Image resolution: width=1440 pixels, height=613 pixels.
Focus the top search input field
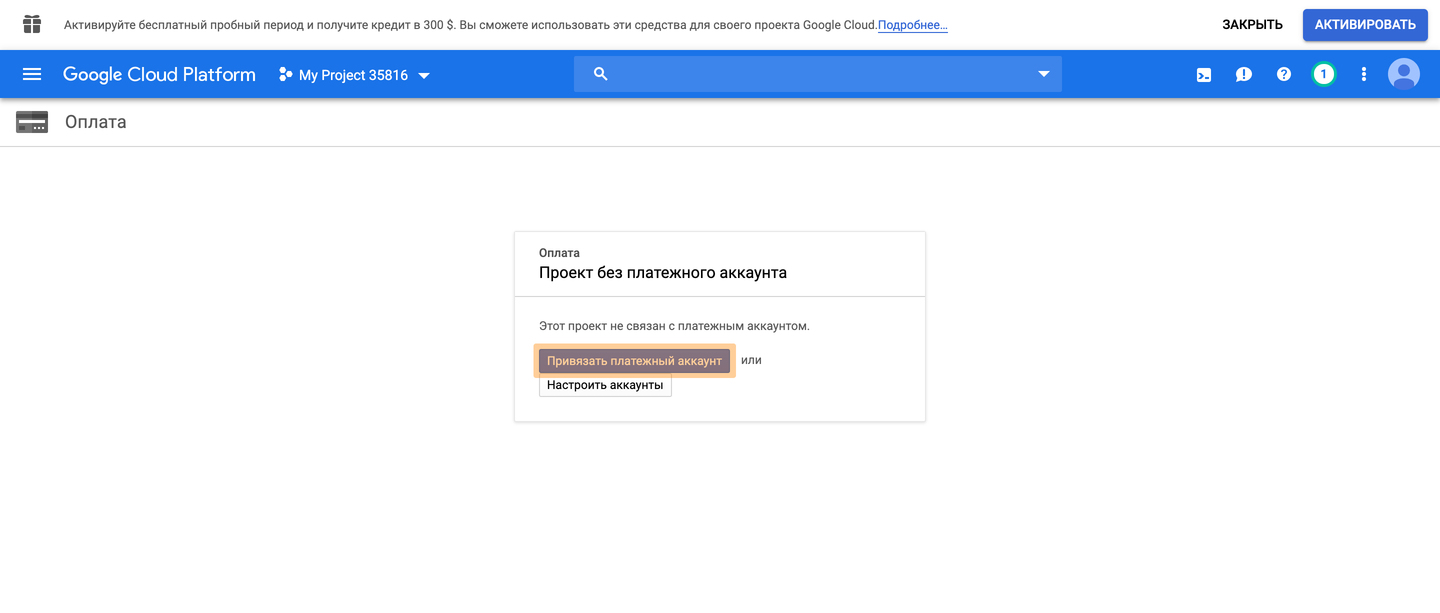tap(820, 74)
